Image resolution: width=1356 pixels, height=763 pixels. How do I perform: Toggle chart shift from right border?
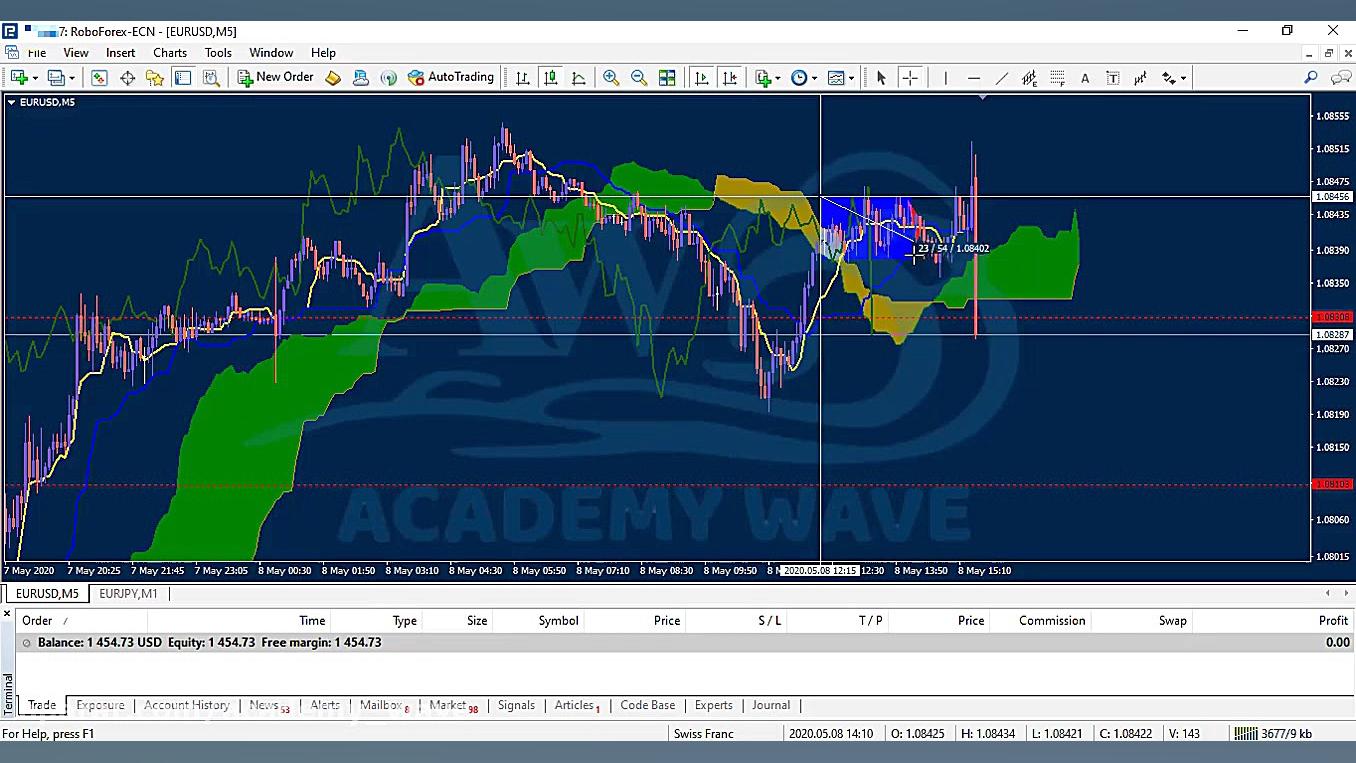(x=730, y=78)
